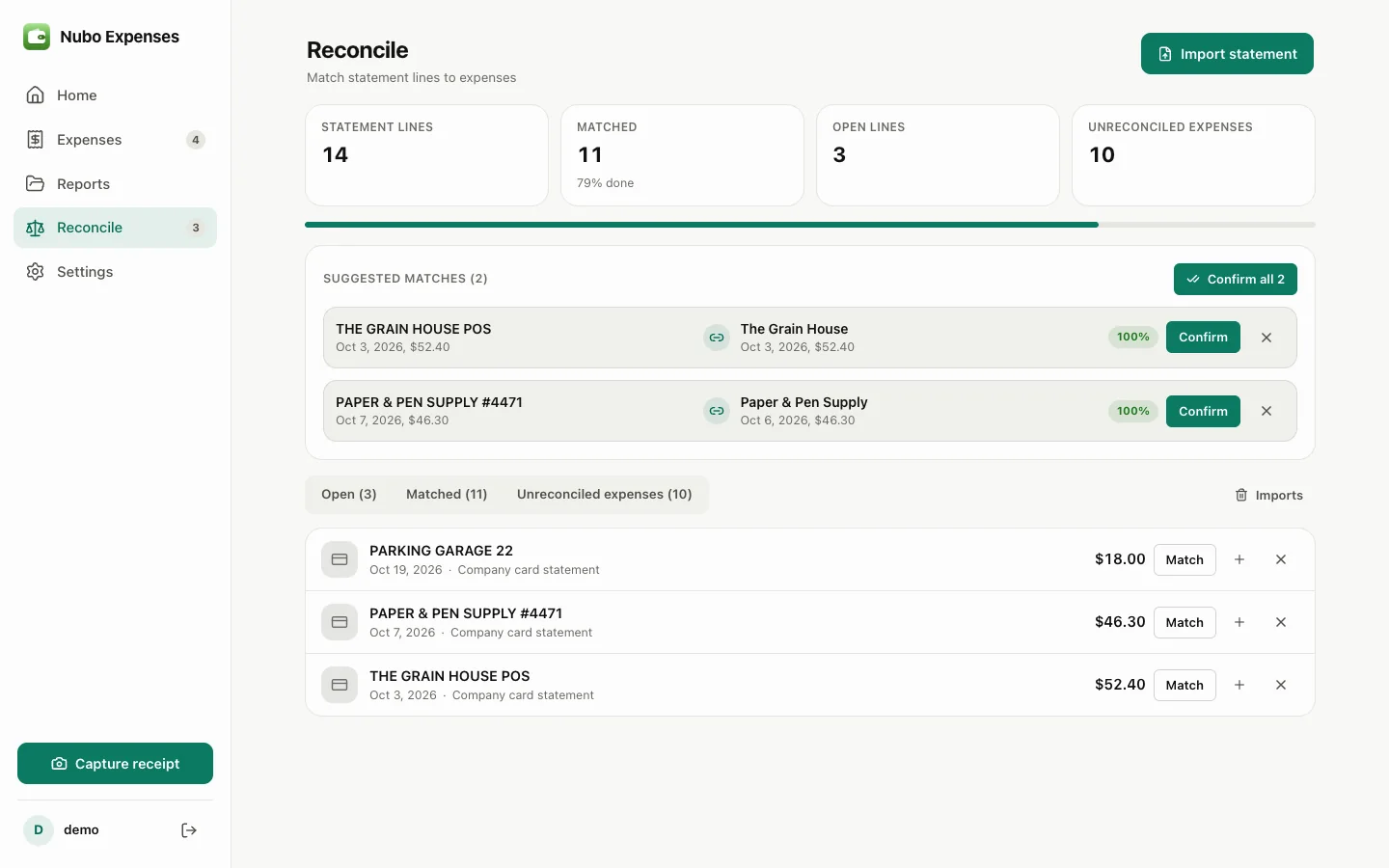This screenshot has width=1389, height=868.
Task: Open Reports in the sidebar
Action: (x=115, y=184)
